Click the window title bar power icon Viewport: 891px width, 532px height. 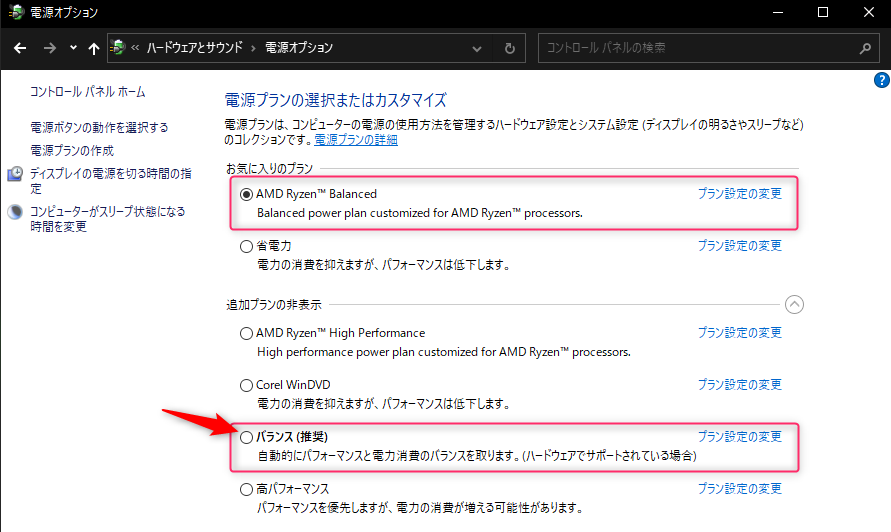click(x=16, y=12)
